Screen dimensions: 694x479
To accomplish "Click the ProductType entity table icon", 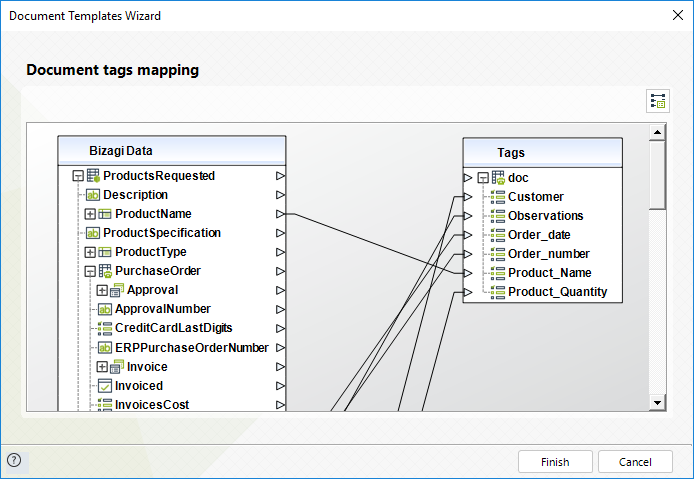I will click(x=104, y=252).
